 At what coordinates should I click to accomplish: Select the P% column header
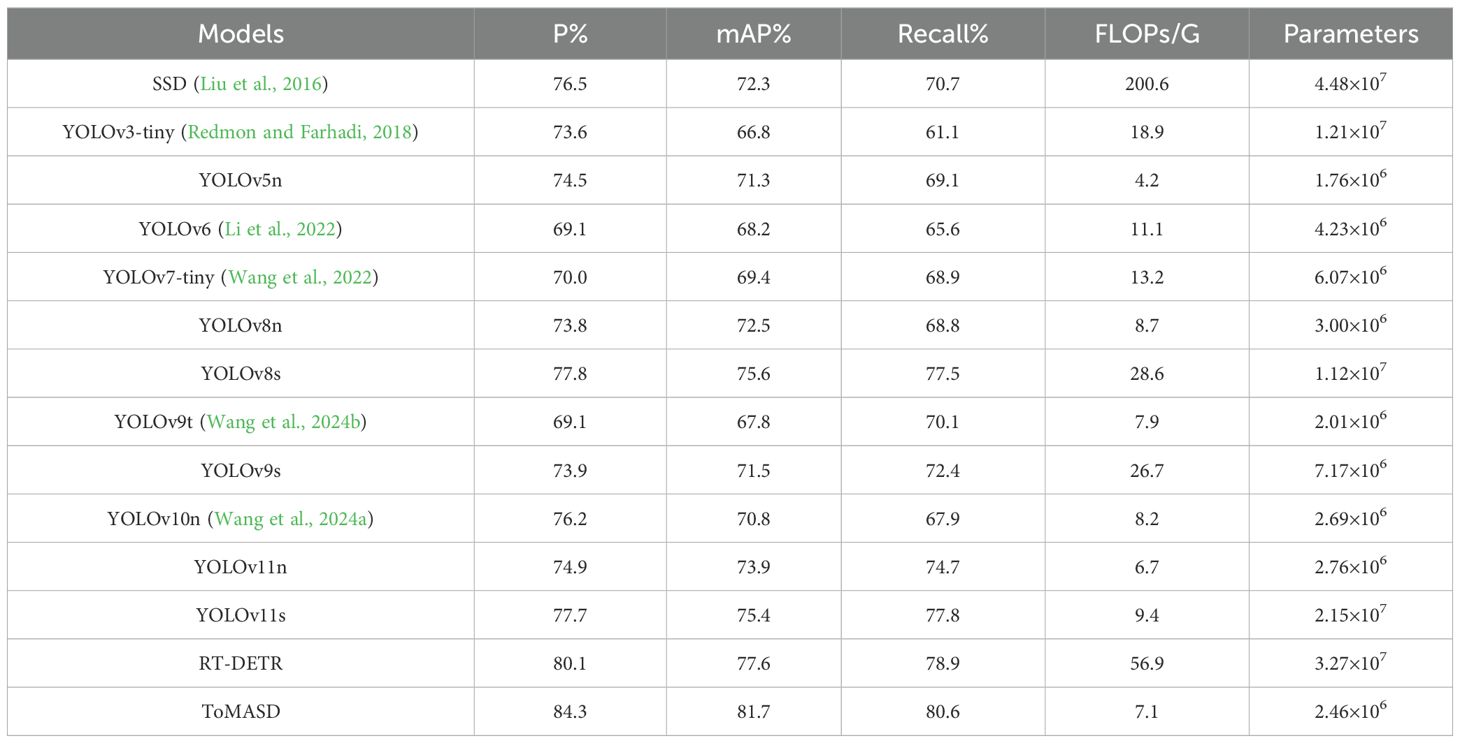(571, 34)
